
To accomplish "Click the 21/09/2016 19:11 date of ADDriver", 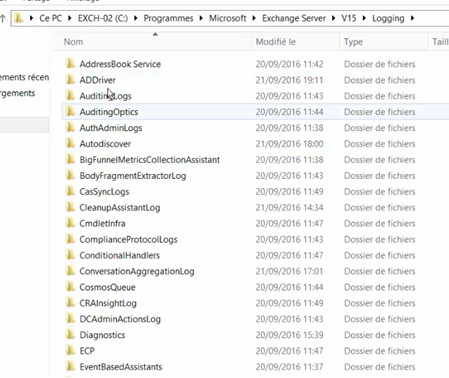I will pos(289,80).
